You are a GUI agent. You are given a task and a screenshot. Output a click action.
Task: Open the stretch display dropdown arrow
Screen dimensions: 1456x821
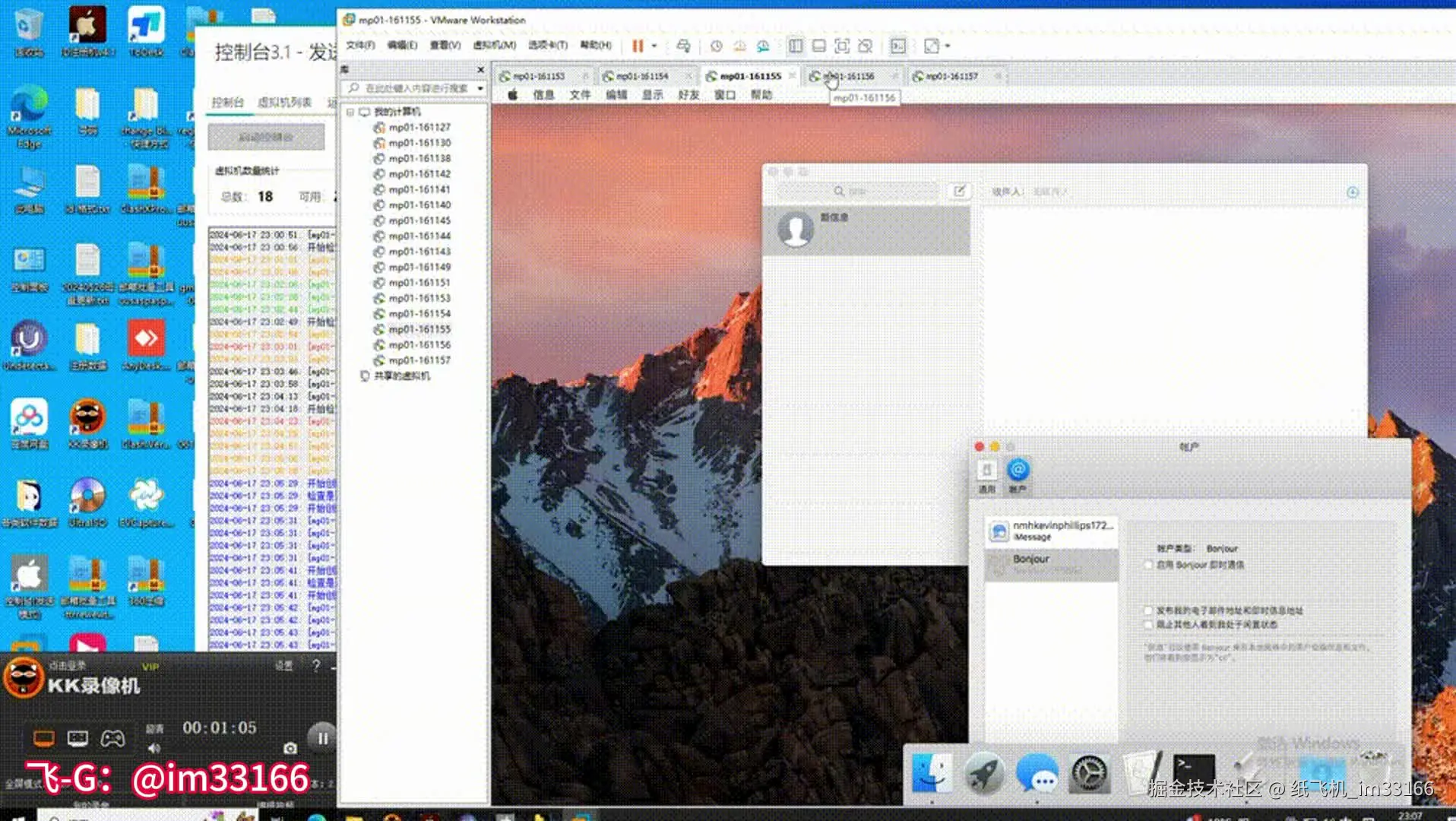pos(948,46)
